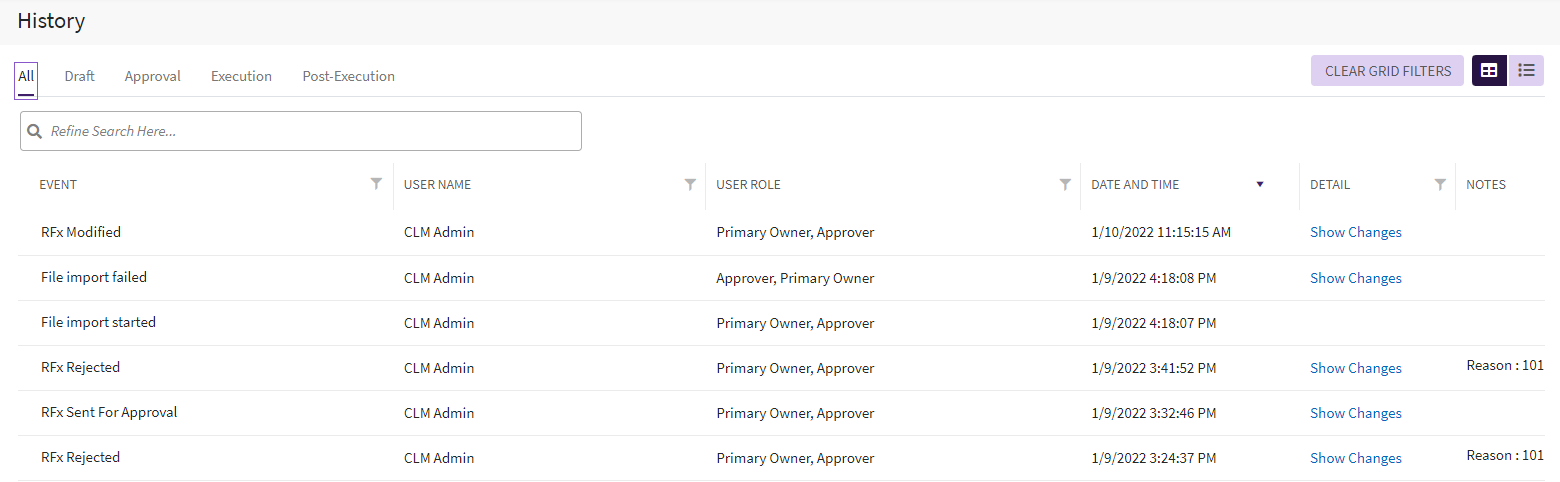The width and height of the screenshot is (1560, 482).
Task: Toggle Date and Time sort arrow
Action: 1260,184
